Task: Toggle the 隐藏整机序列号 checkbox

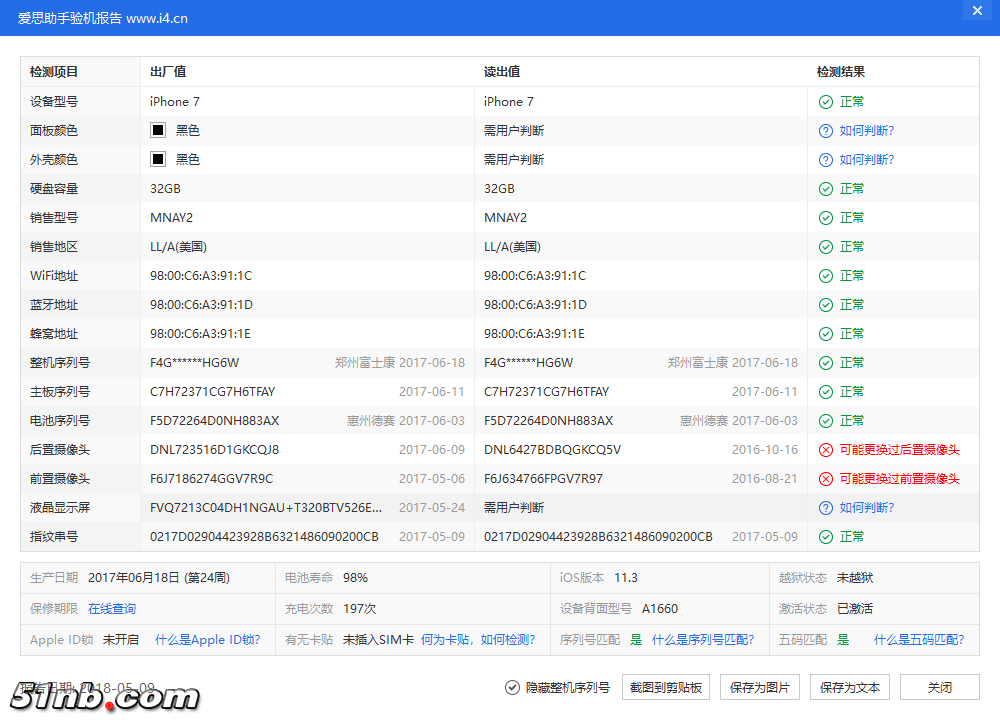Action: click(x=513, y=688)
